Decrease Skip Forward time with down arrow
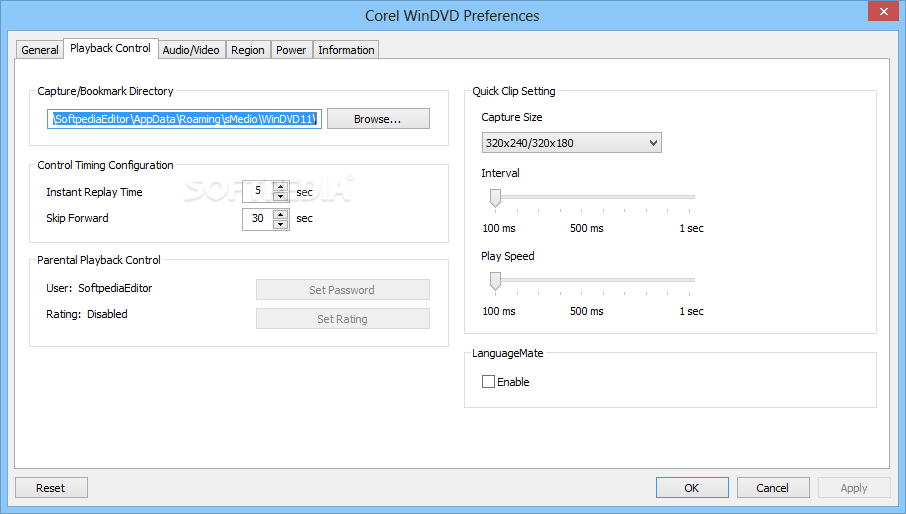The image size is (906, 514). [x=280, y=224]
